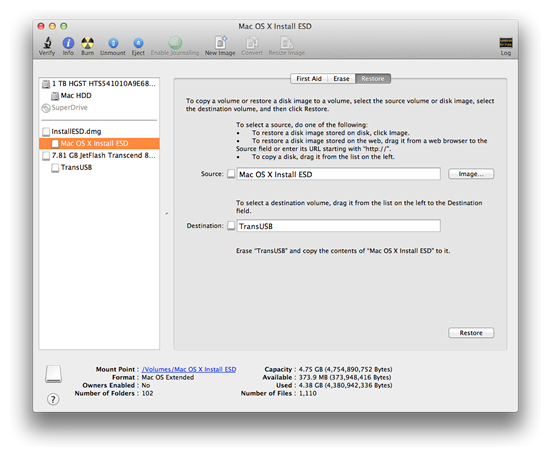Click the Verify microscope icon
Image resolution: width=550 pixels, height=457 pixels.
tap(47, 43)
